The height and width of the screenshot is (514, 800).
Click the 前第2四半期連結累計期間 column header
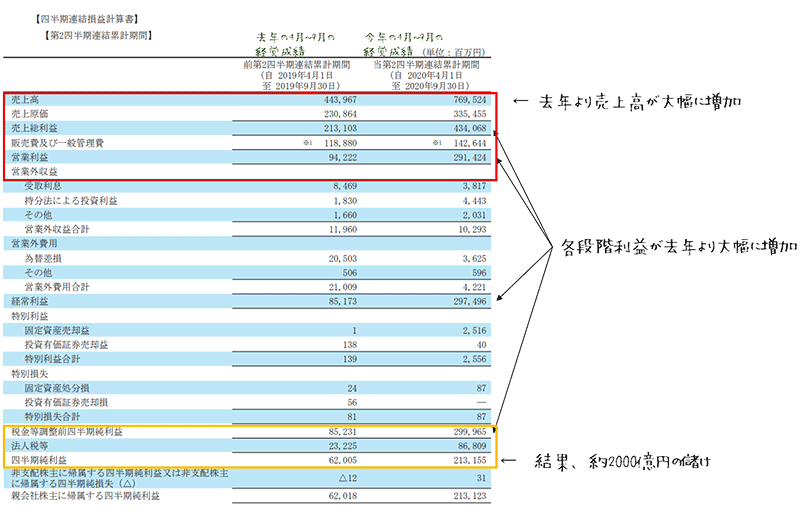point(297,65)
